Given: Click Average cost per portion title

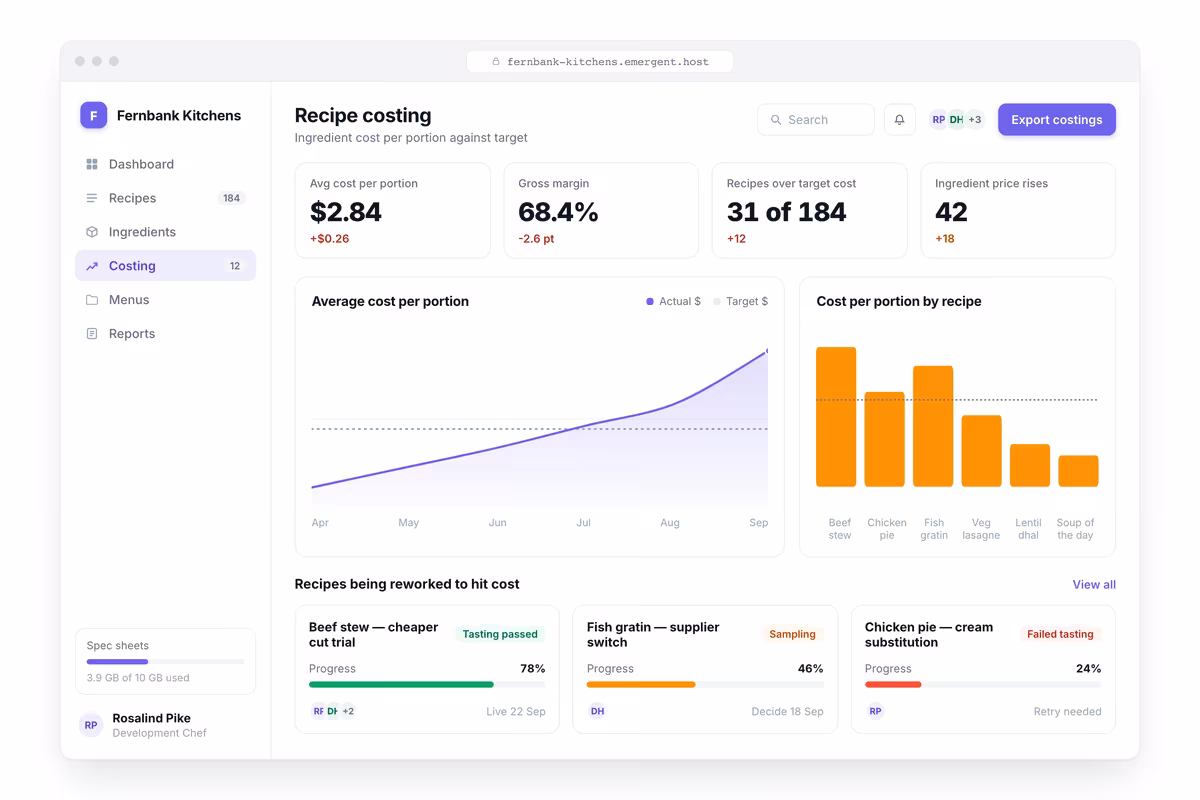Looking at the screenshot, I should click(x=390, y=301).
